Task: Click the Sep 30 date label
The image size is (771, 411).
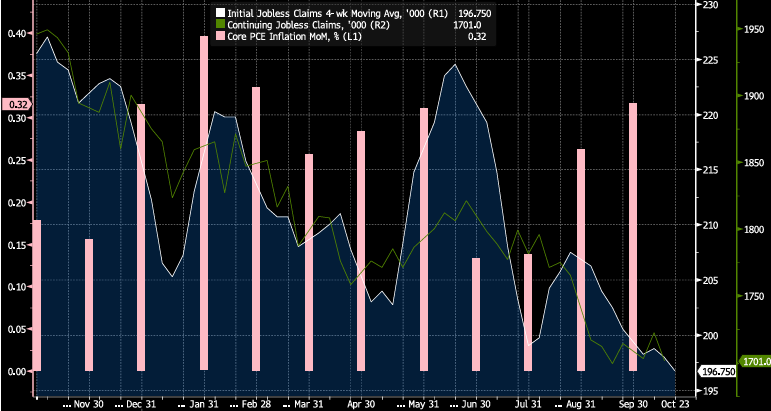Action: click(634, 404)
